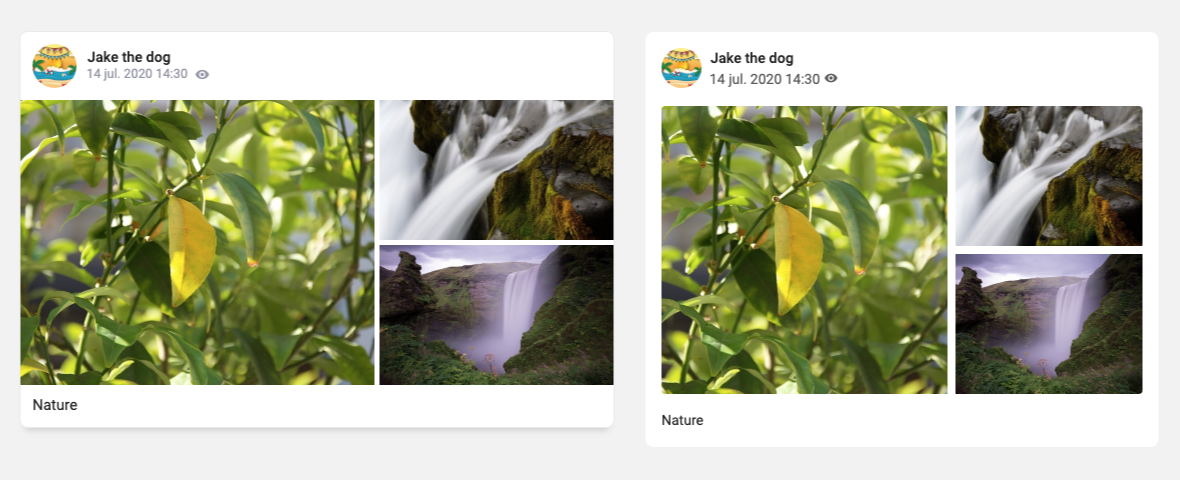Image resolution: width=1180 pixels, height=480 pixels.
Task: Open the yellow leaf photo in the right post
Action: click(x=804, y=250)
